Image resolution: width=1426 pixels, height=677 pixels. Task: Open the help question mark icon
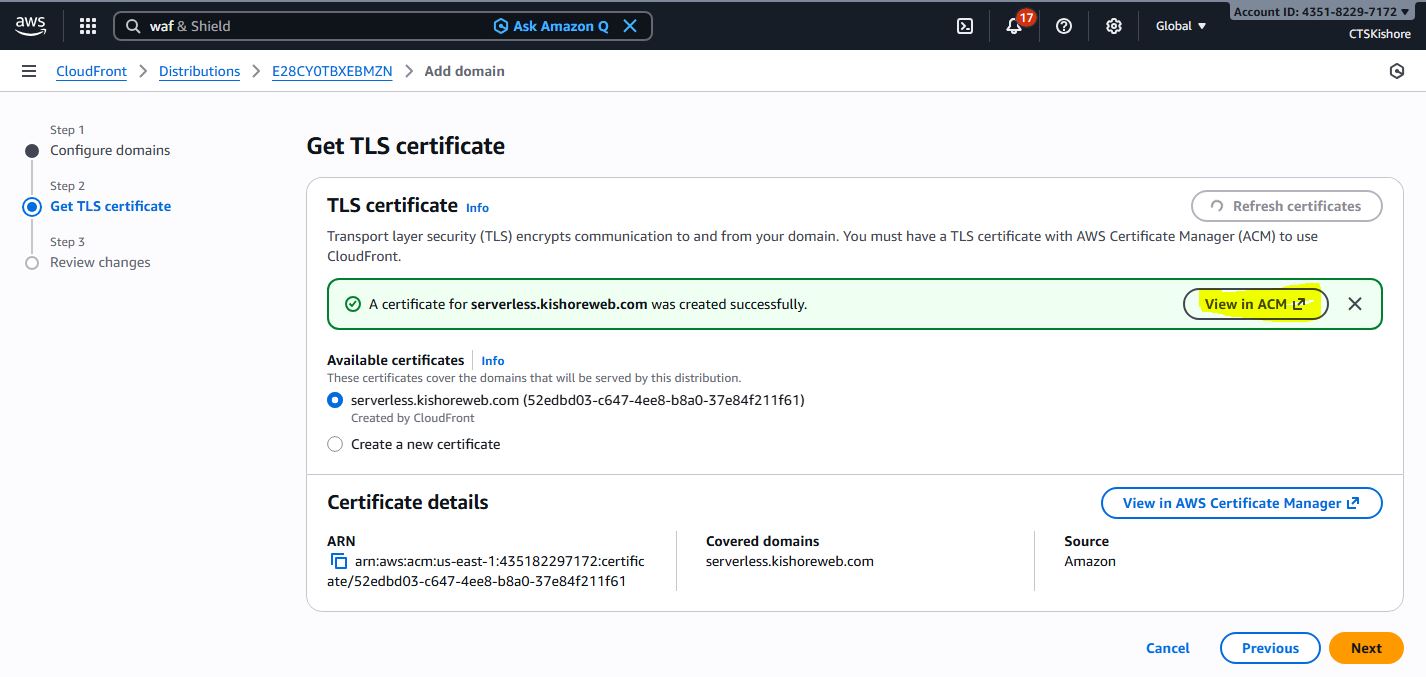1064,26
